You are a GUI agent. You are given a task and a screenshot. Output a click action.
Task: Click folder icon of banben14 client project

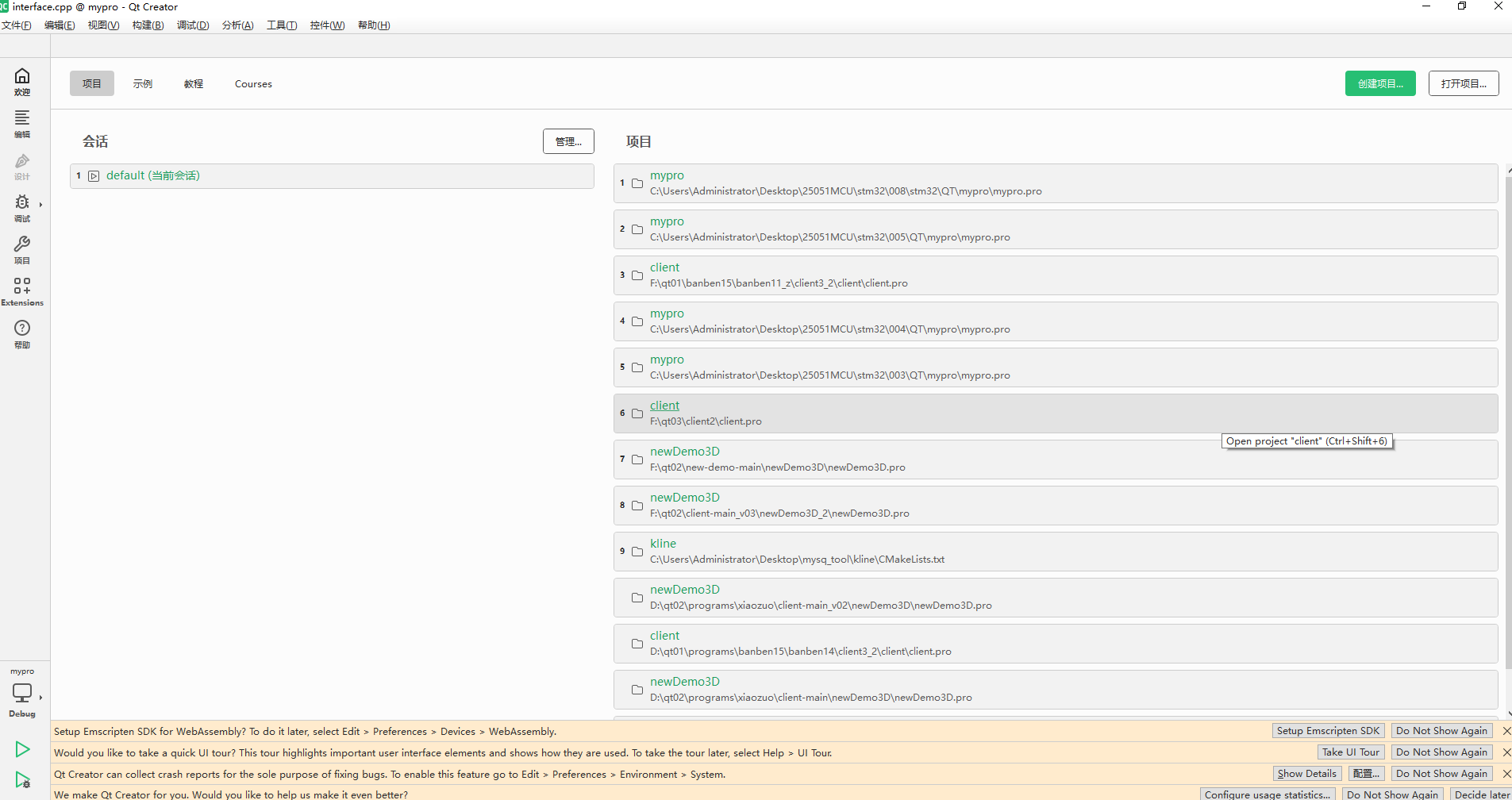637,644
